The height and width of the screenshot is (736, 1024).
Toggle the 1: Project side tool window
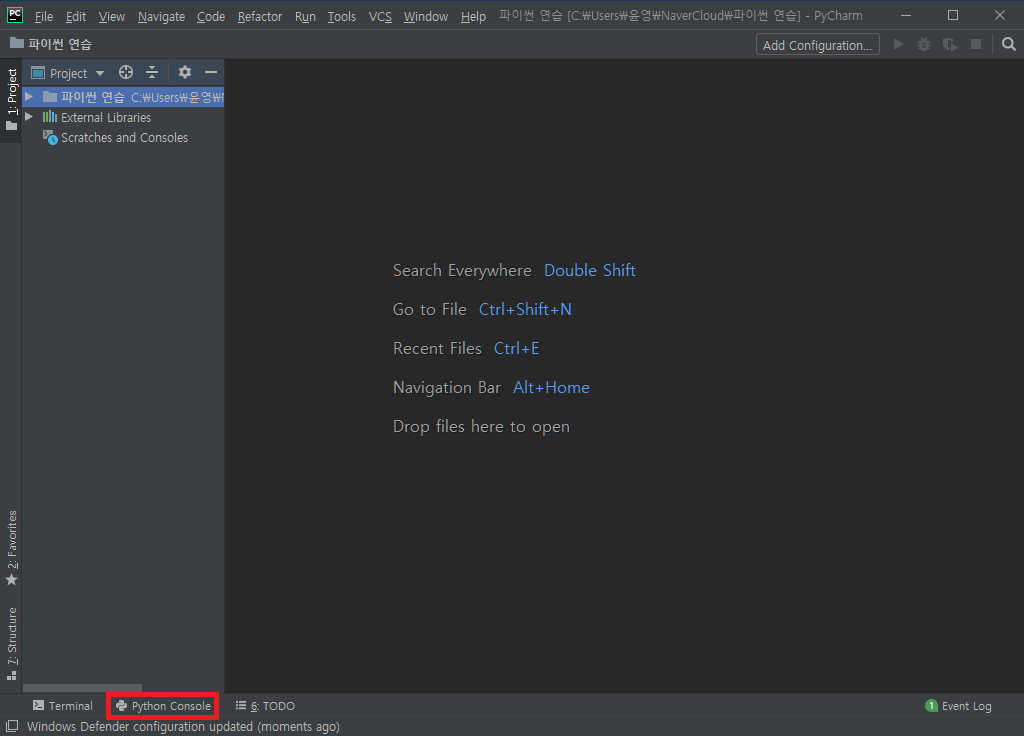[11, 100]
